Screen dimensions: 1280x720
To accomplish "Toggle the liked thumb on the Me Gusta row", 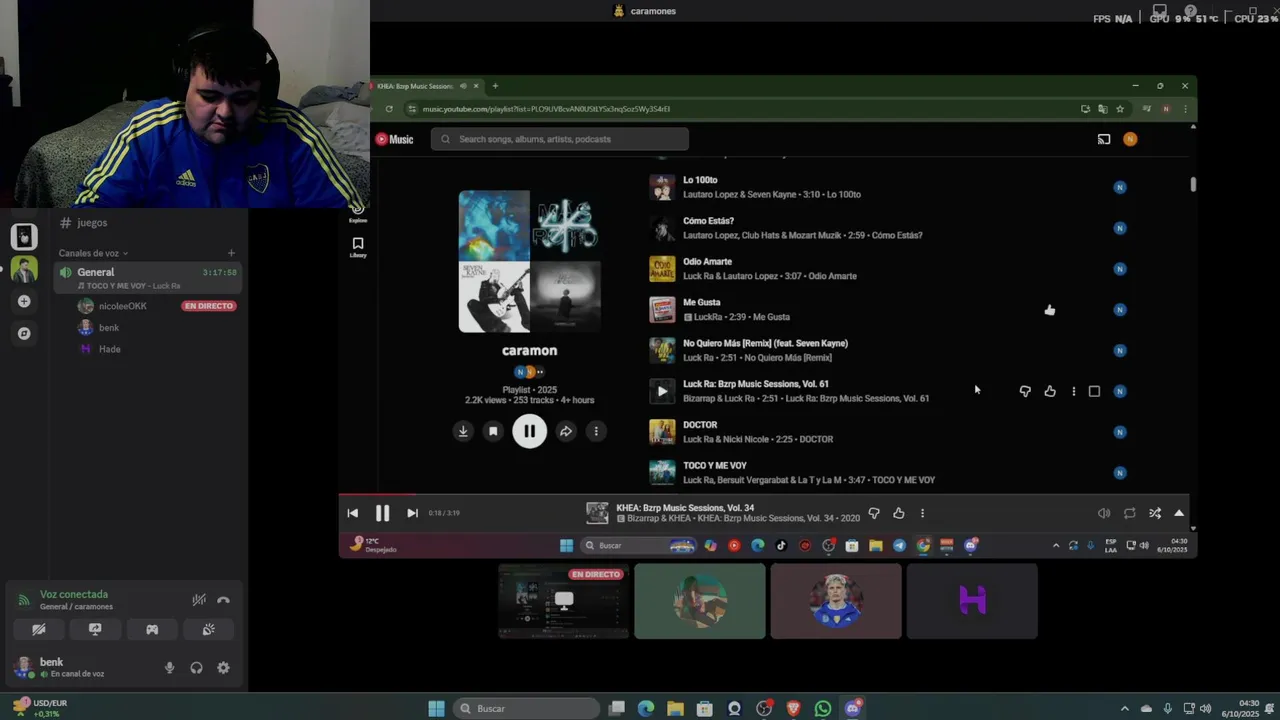I will (x=1050, y=310).
